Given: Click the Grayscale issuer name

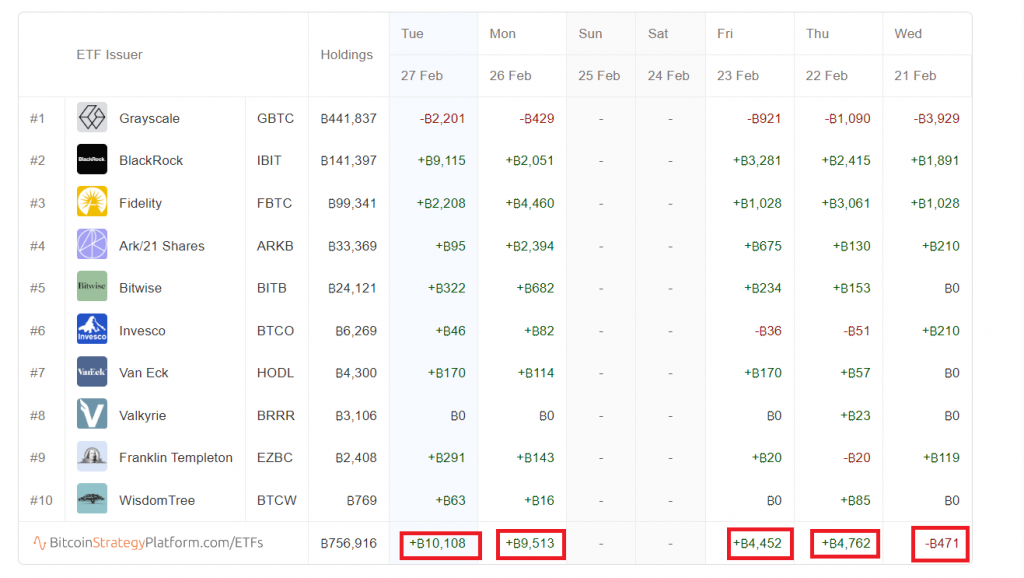Looking at the screenshot, I should click(149, 119).
